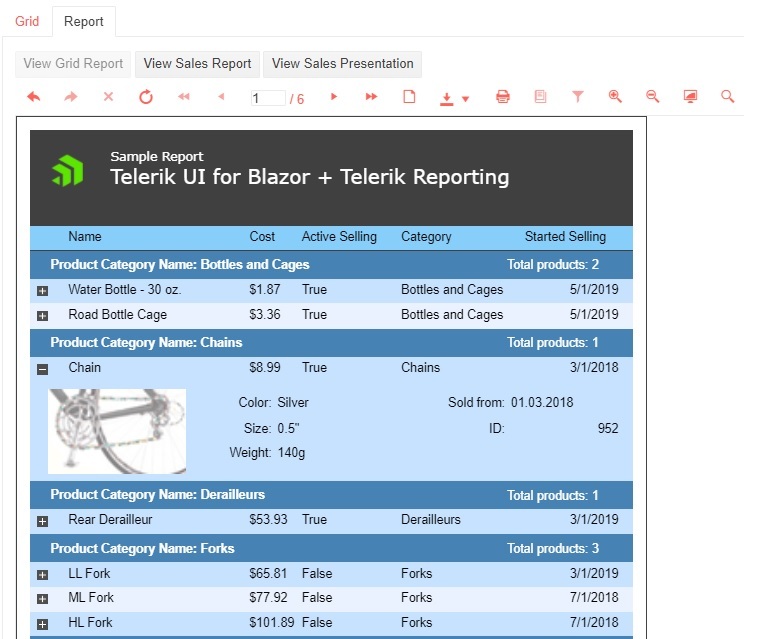This screenshot has height=639, width=759.
Task: Click the 7/1/2018 date for ML Fork
Action: tap(594, 597)
